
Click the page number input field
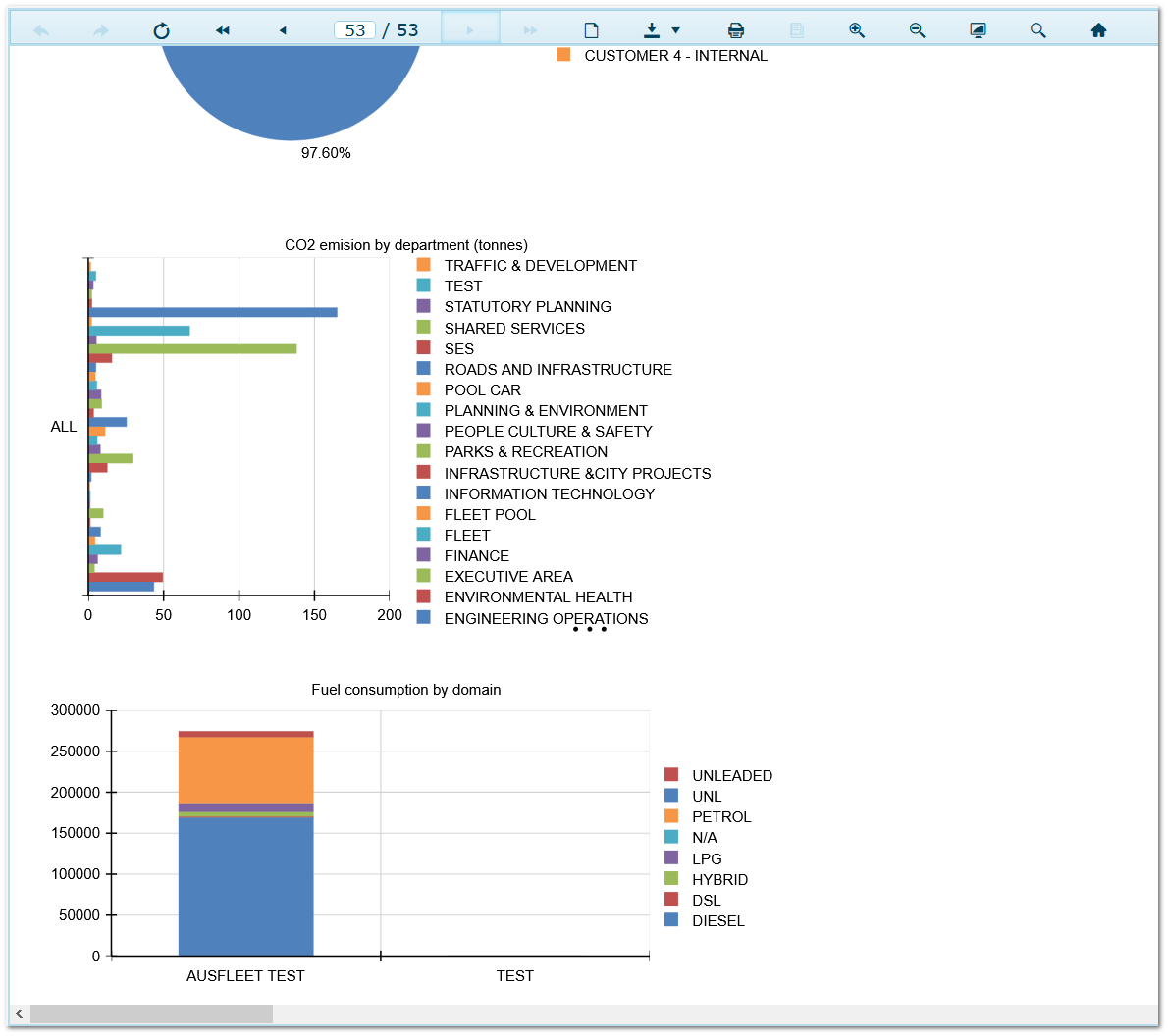click(354, 30)
